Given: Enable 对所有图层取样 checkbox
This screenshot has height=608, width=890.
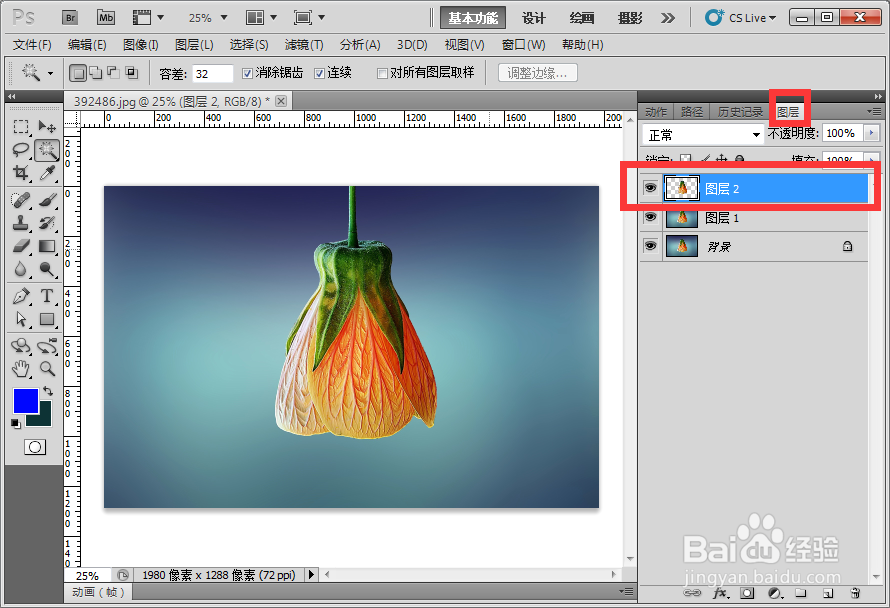Looking at the screenshot, I should click(x=382, y=73).
